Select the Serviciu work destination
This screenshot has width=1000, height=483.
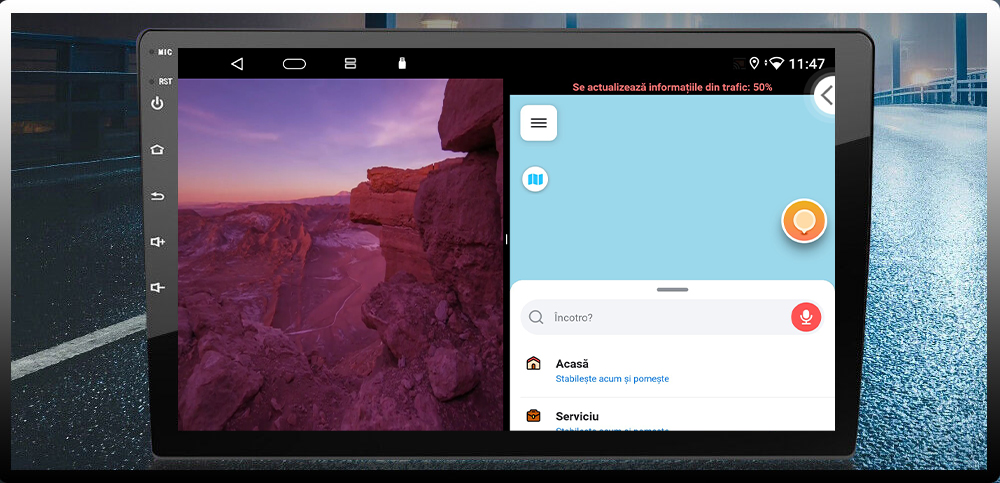pos(672,414)
